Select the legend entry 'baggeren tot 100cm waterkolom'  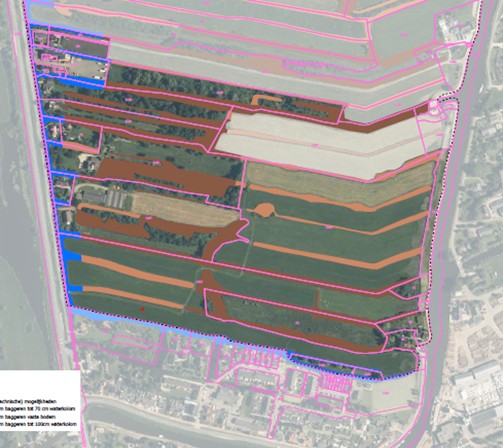coord(40,424)
